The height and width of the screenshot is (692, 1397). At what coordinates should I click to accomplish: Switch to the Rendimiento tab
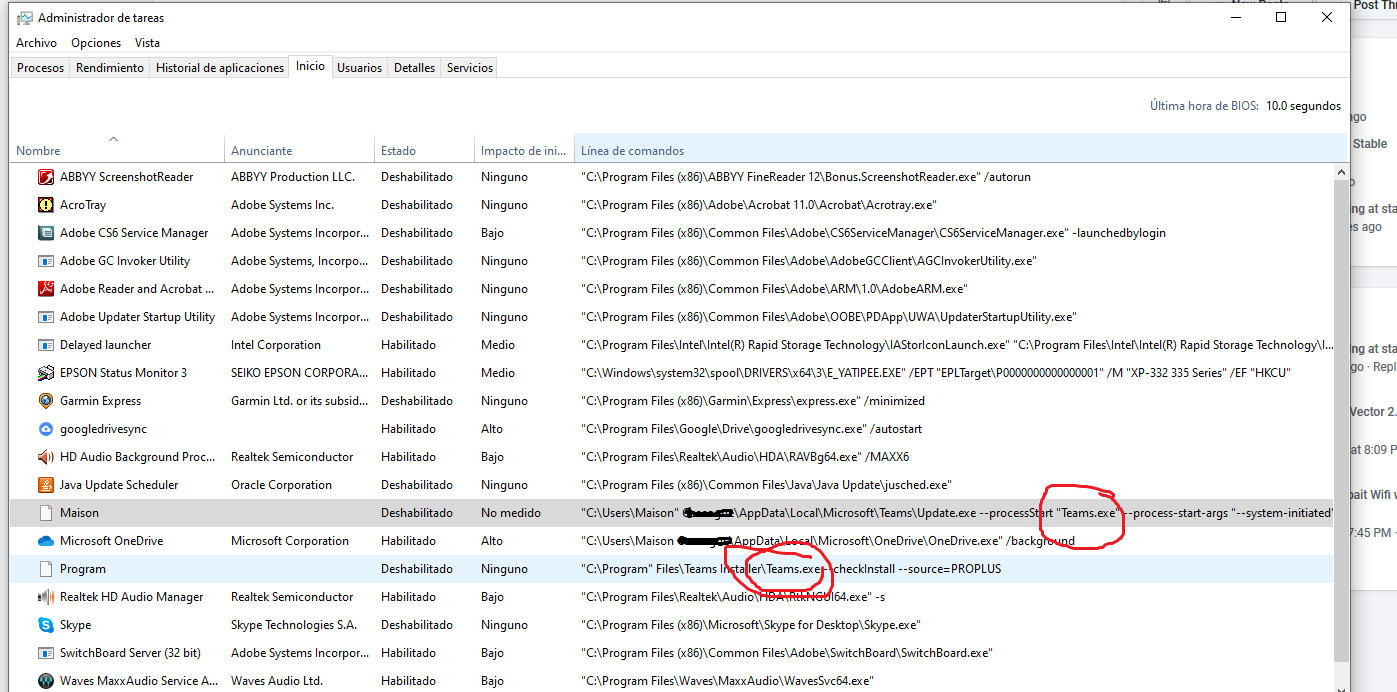click(110, 68)
